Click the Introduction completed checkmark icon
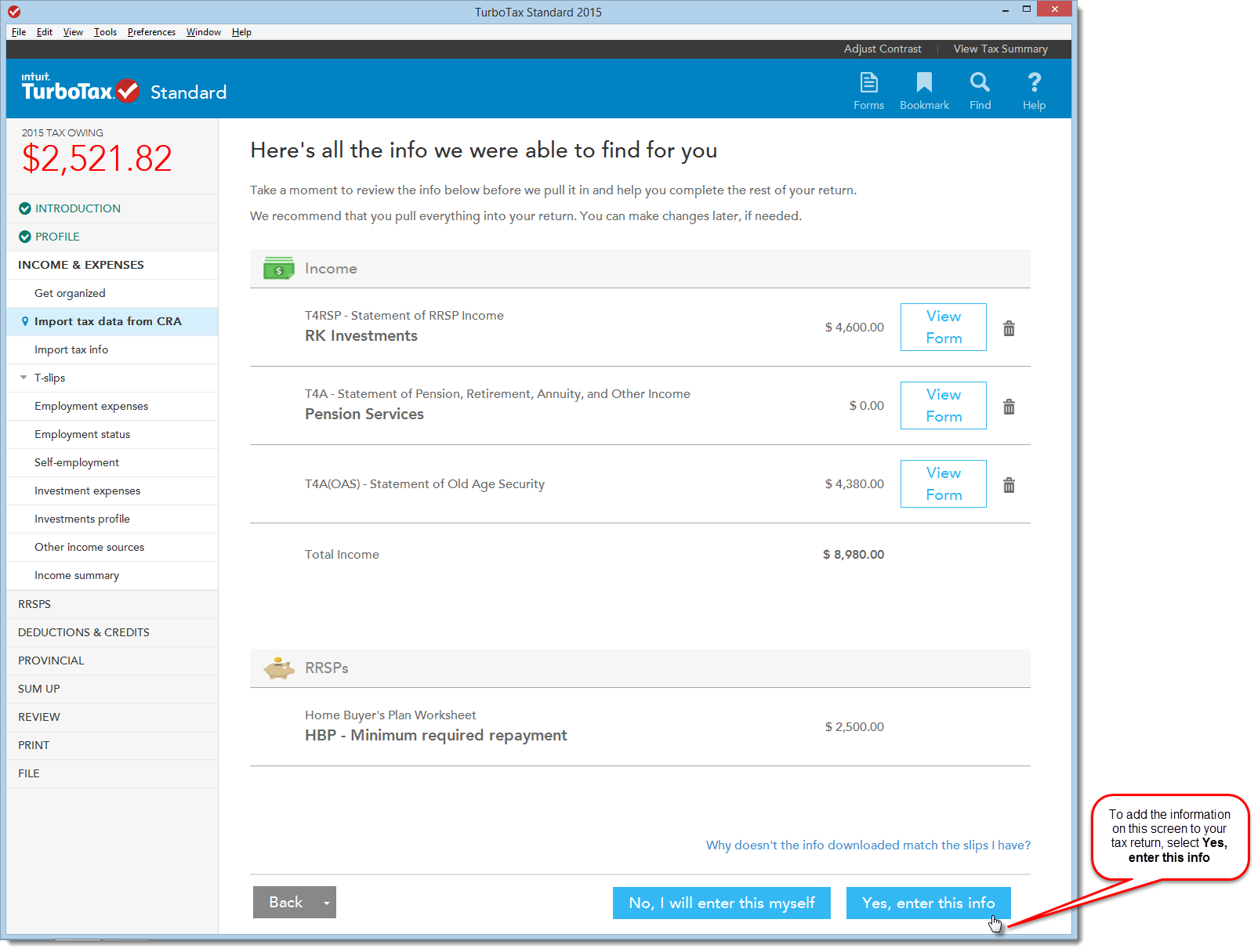 pyautogui.click(x=25, y=208)
